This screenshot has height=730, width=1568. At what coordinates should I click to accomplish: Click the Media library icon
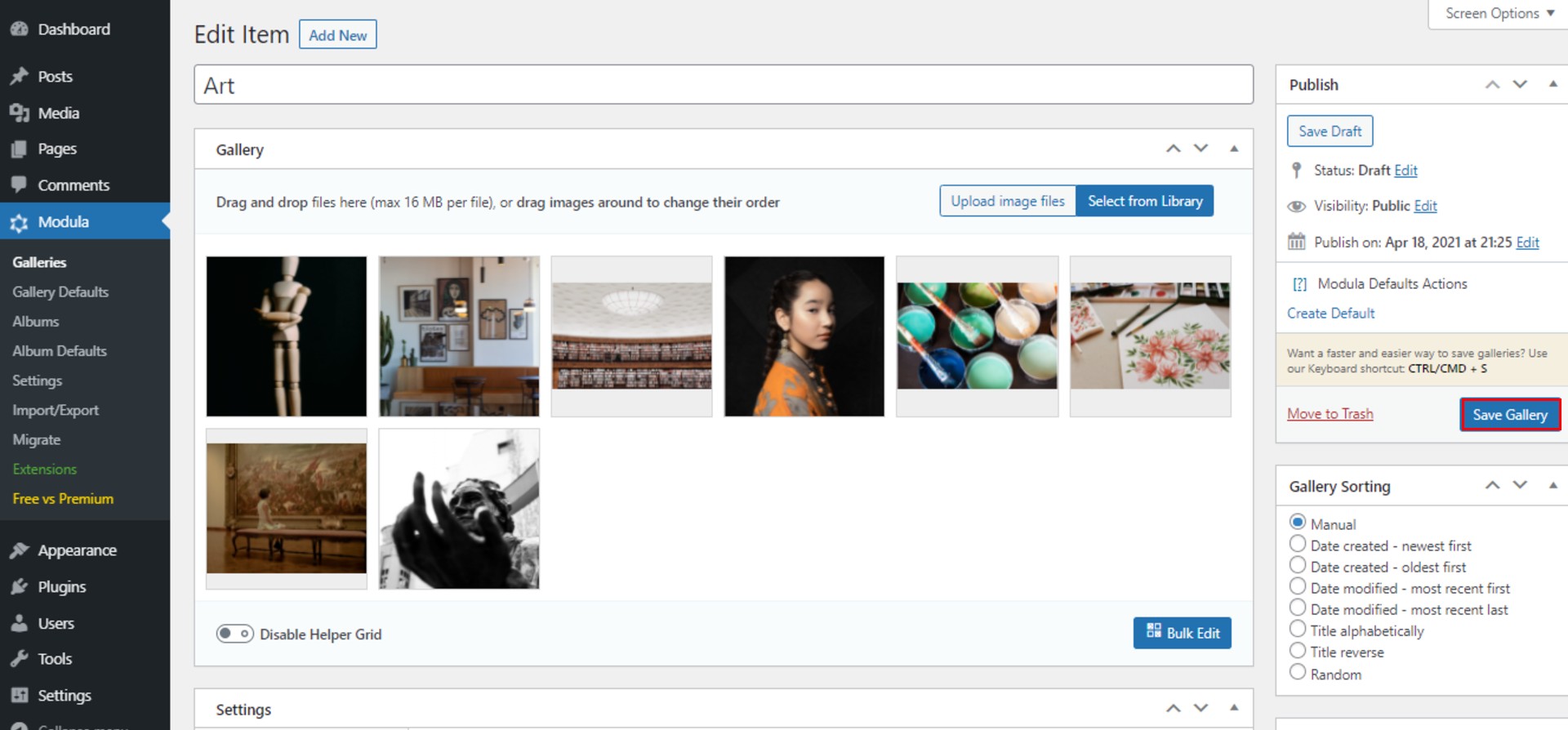tap(20, 114)
